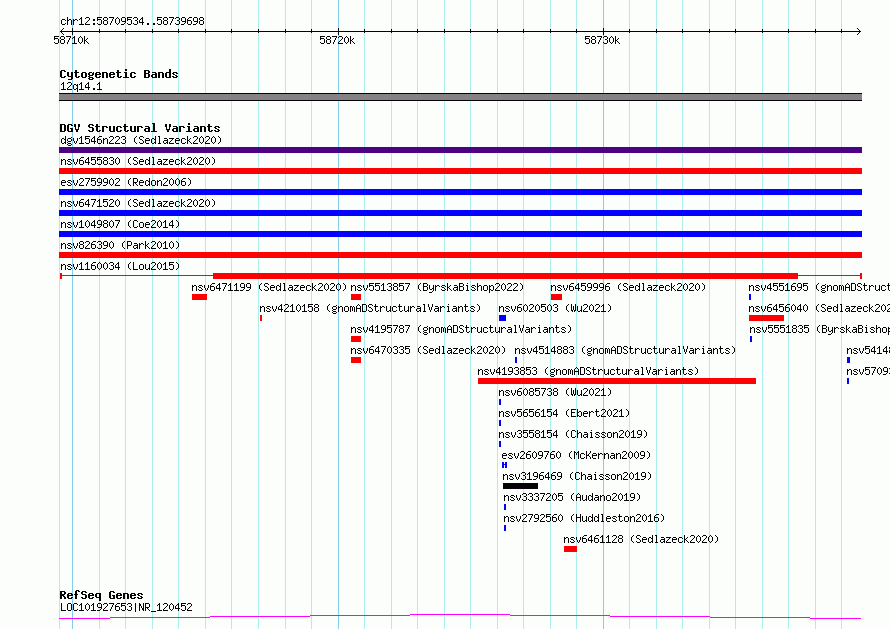Click nsv6020503 (Wu2021) label
This screenshot has width=890, height=629.
point(555,308)
